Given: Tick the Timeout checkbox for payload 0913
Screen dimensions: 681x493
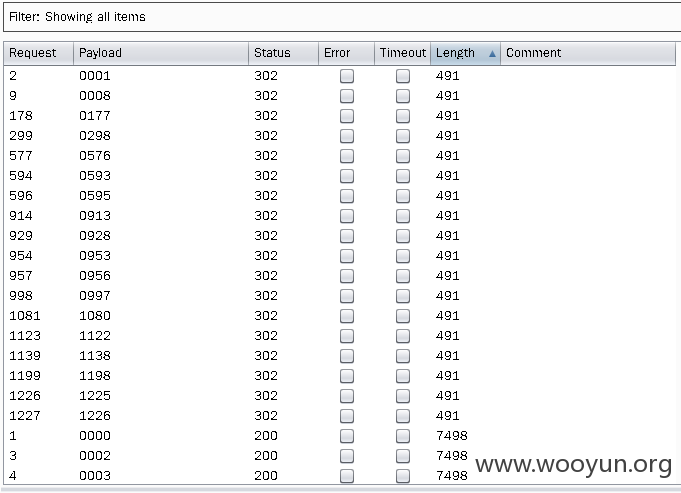Looking at the screenshot, I should pyautogui.click(x=403, y=216).
